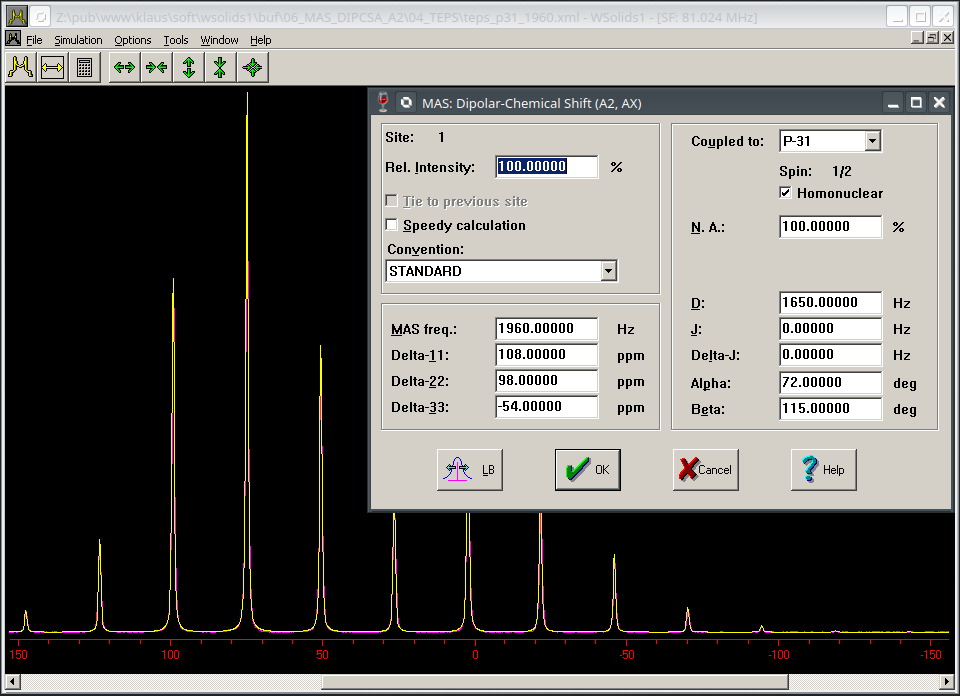Increase vertical scale with the up-down arrows icon
Screen dimensions: 960x696
(x=187, y=66)
